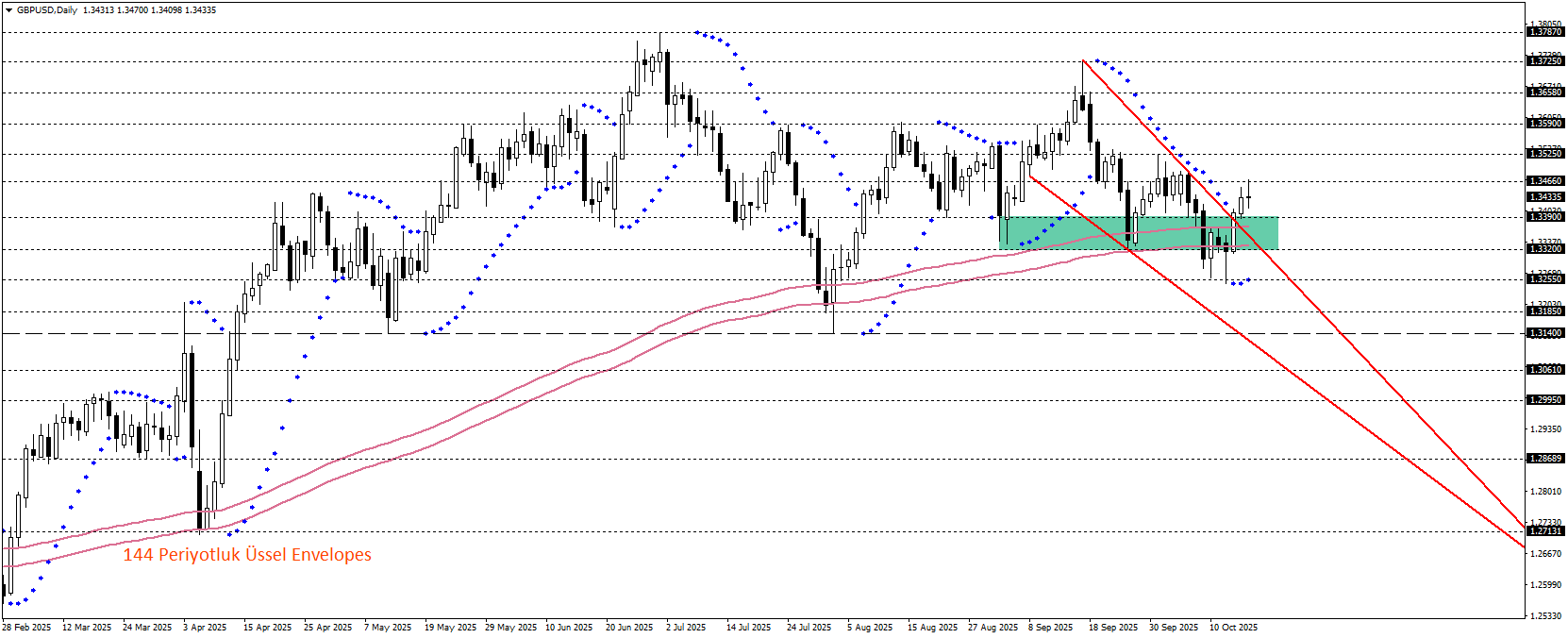Screen dimensions: 1568x638
Task: Click the '144 Periyotluk Üssel Envelopes' text label
Action: (247, 555)
